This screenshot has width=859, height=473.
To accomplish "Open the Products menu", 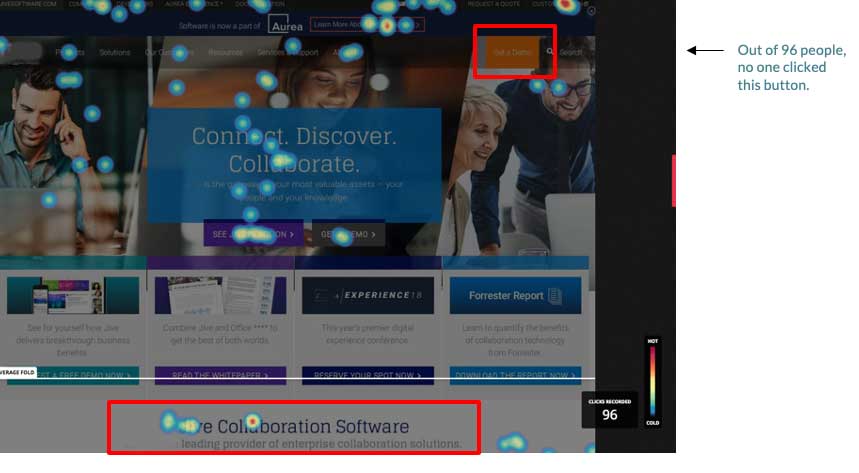I will click(70, 53).
